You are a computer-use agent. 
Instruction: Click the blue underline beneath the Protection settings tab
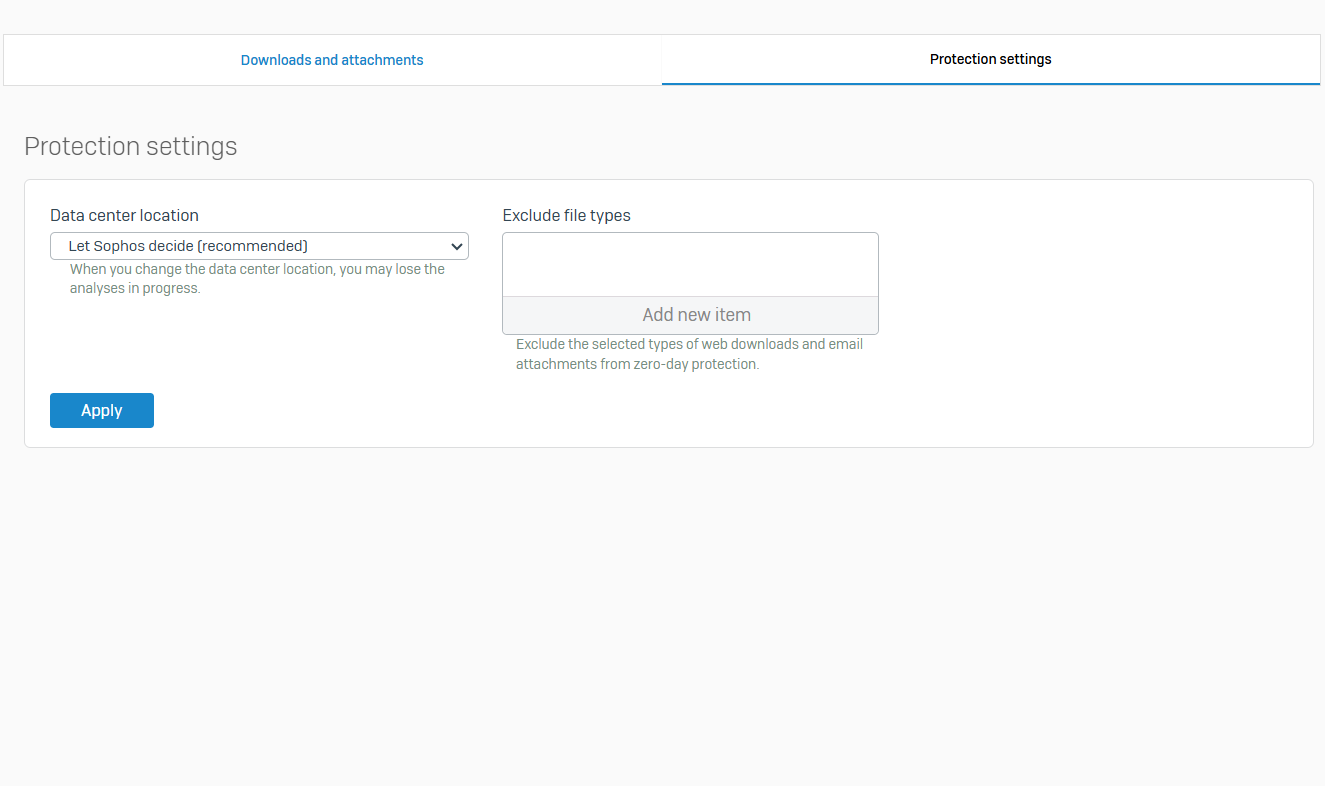[990, 84]
